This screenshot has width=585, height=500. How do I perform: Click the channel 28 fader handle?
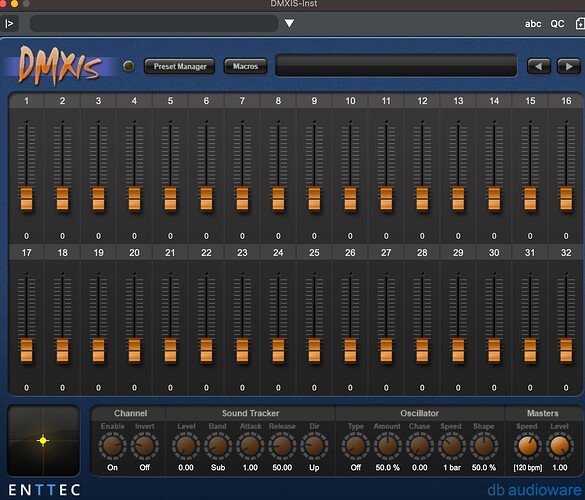tap(422, 350)
